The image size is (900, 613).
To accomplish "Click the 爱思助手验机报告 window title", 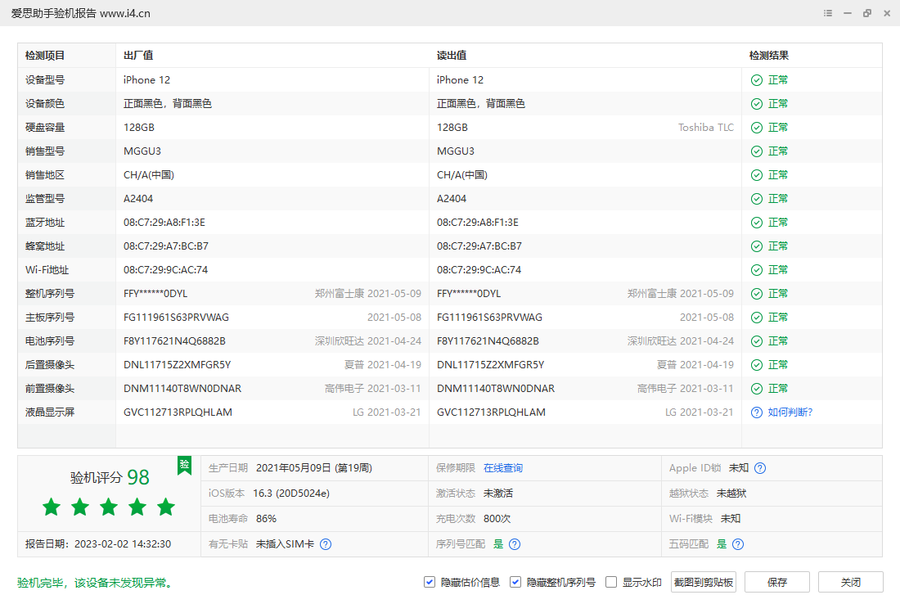I will click(x=81, y=13).
